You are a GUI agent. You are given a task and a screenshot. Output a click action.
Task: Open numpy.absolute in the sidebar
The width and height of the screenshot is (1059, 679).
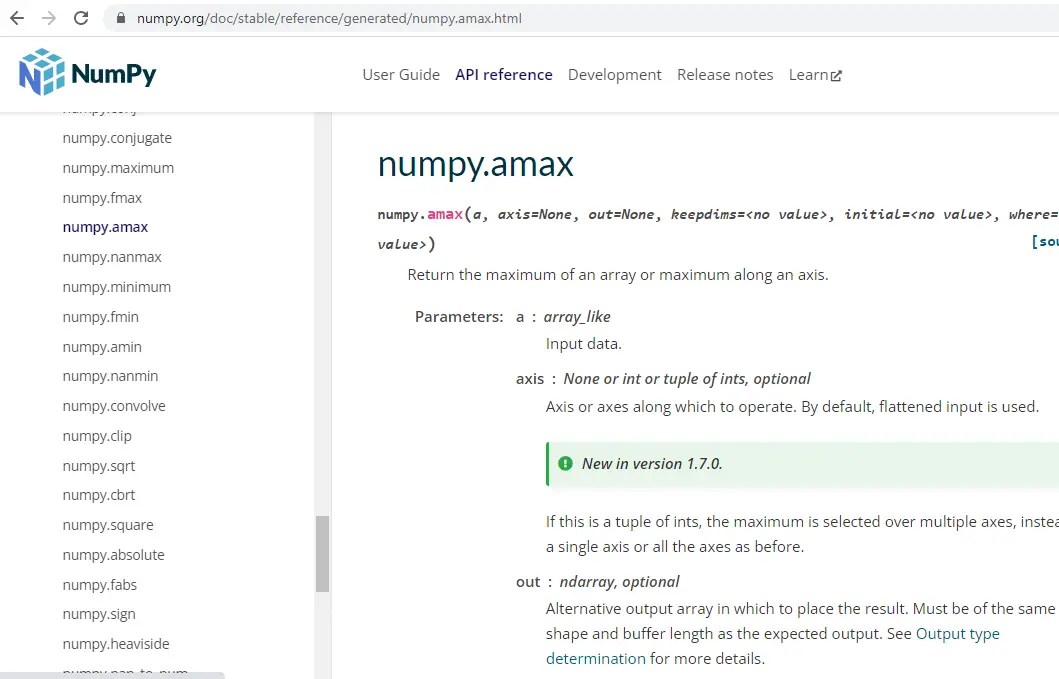tap(113, 555)
